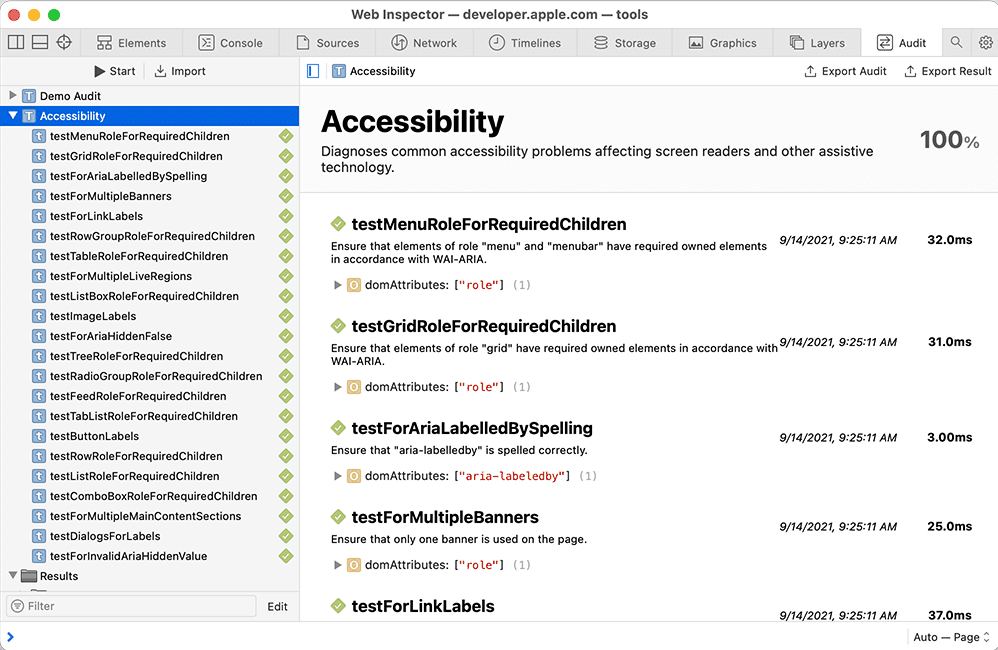Click green diamond next to testGridRoleForRequiredChildren heading
This screenshot has height=650, width=998.
point(338,326)
